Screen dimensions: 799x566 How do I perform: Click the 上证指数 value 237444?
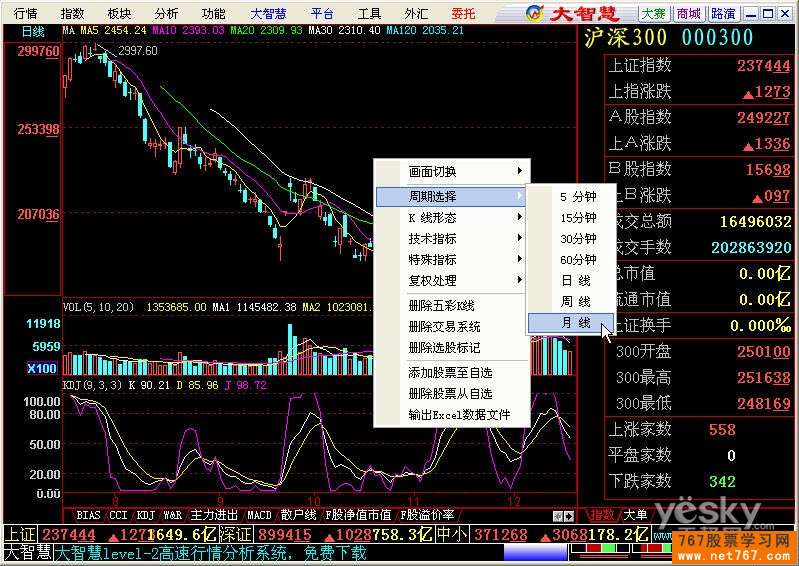[x=763, y=66]
